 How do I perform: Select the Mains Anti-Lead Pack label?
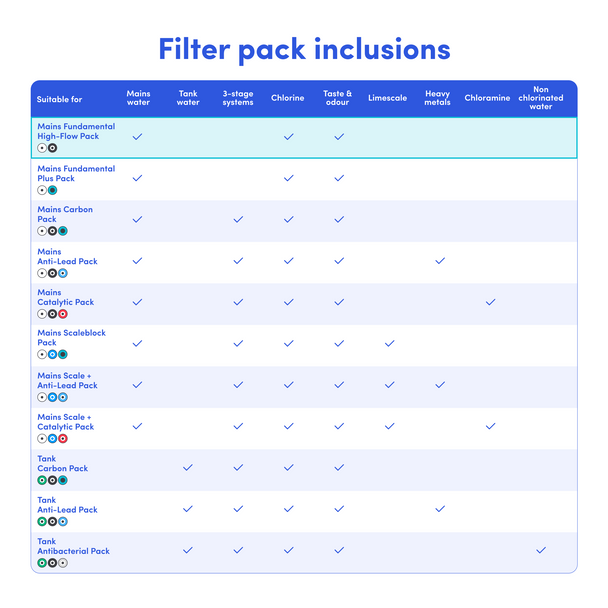click(67, 256)
